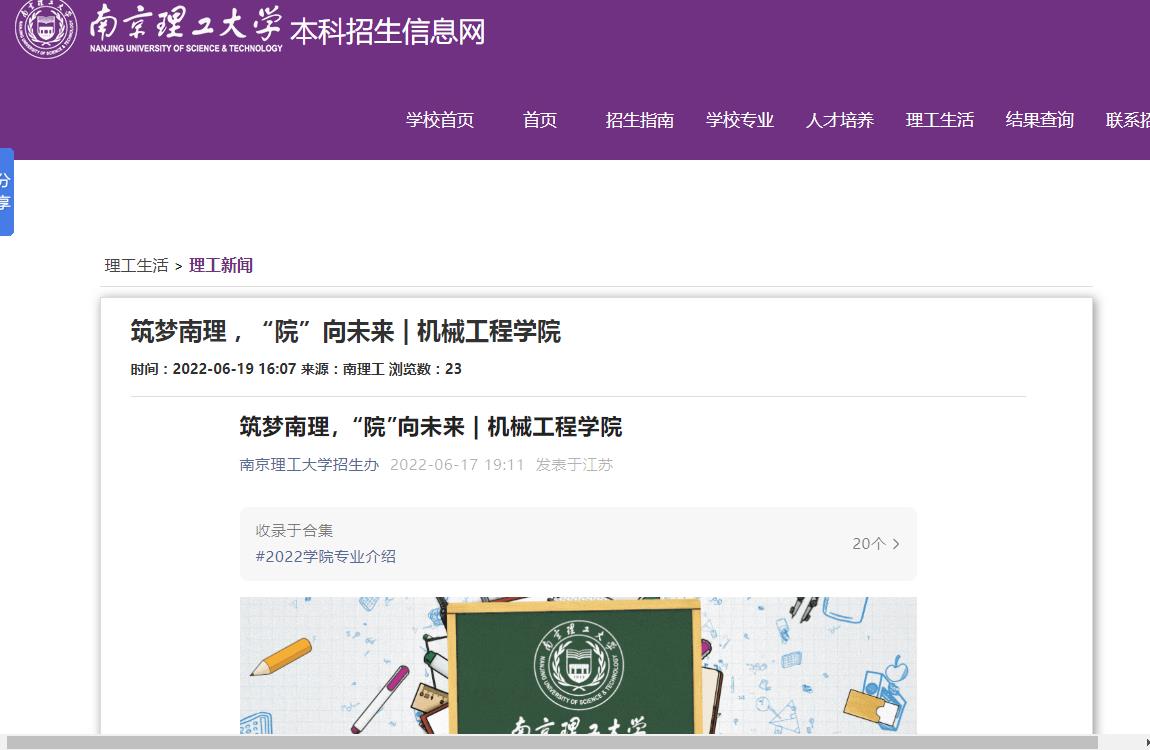Open the 学校首页 menu item

point(440,120)
